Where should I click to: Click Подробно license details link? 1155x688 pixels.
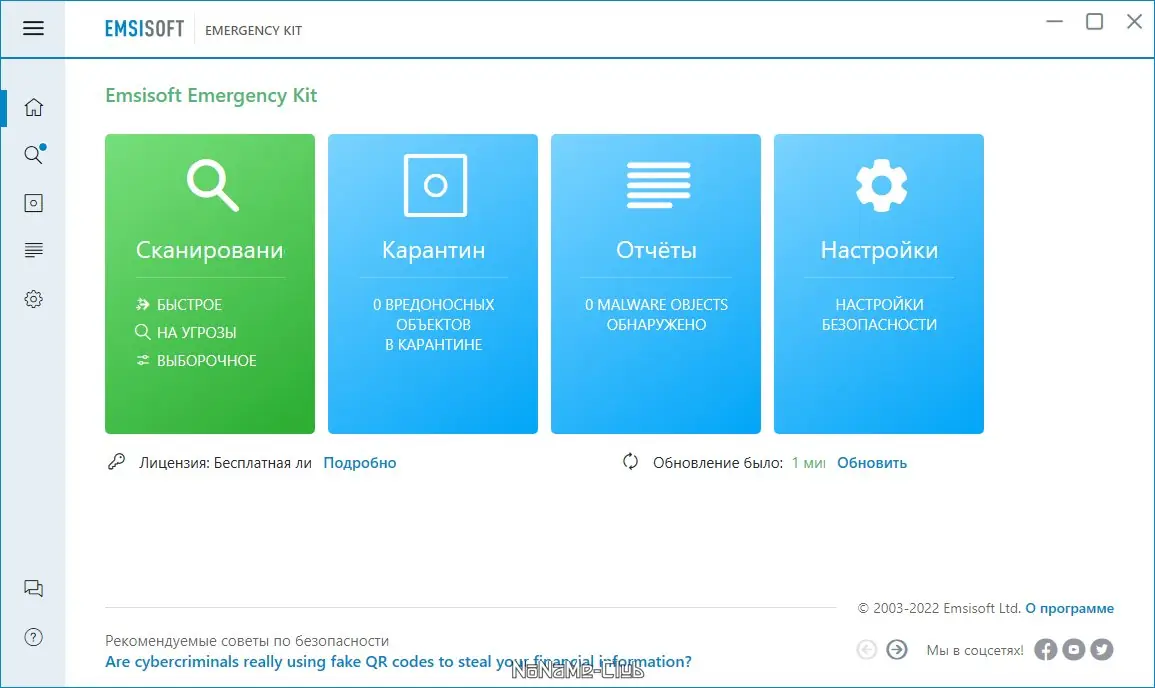(359, 463)
